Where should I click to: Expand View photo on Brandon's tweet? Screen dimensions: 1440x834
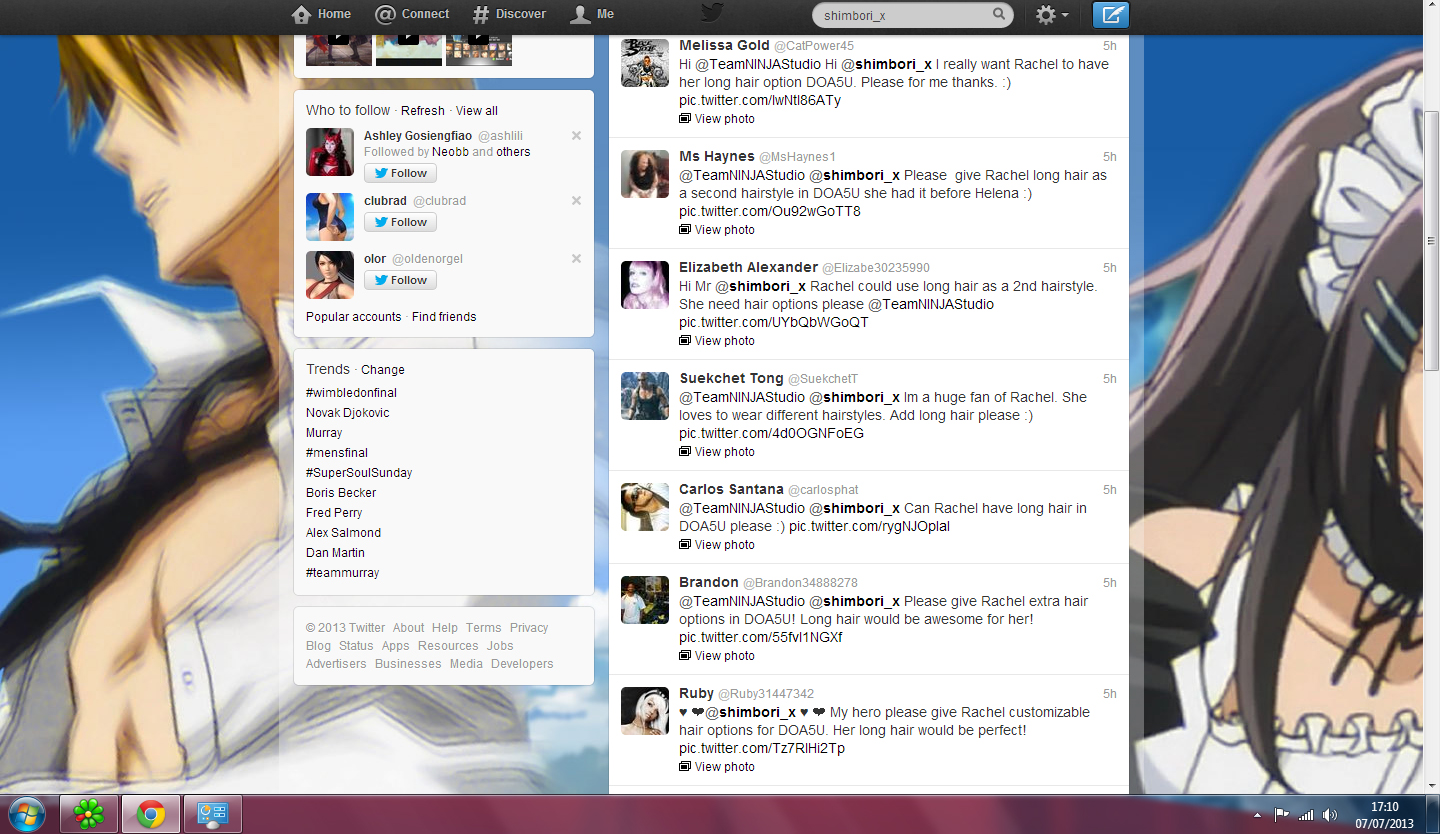[717, 656]
